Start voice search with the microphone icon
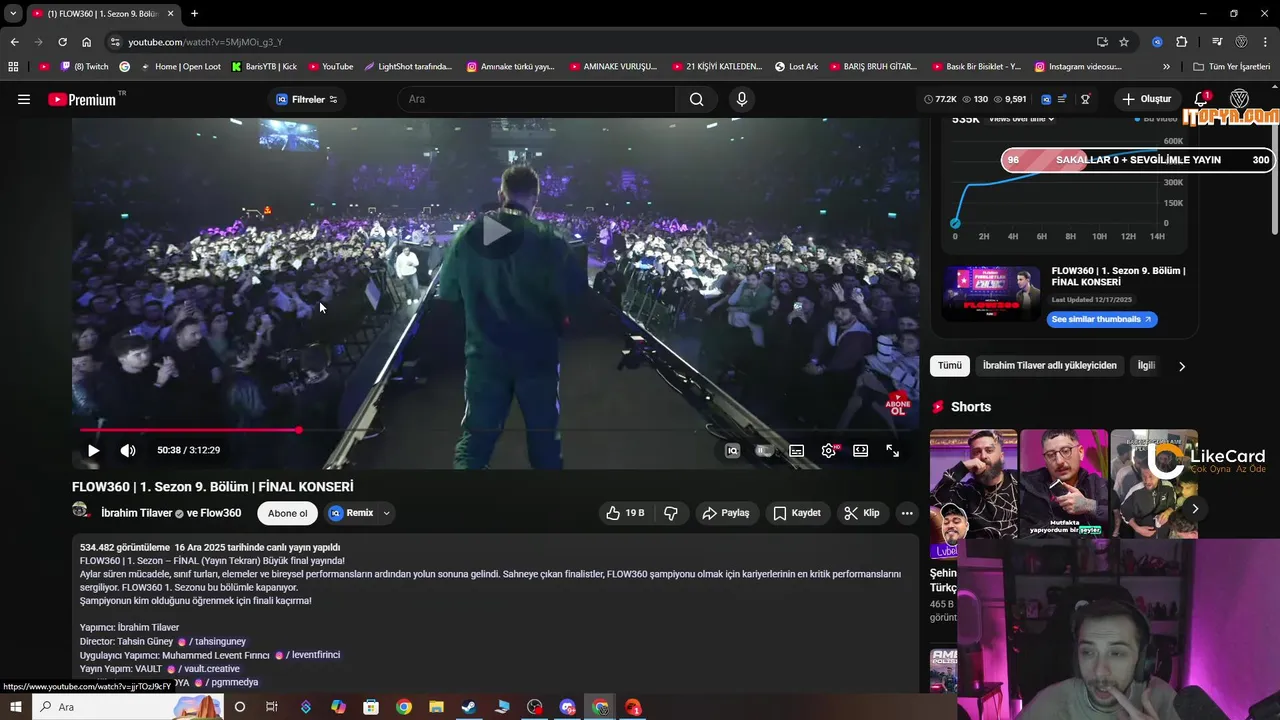This screenshot has height=720, width=1280. (741, 99)
